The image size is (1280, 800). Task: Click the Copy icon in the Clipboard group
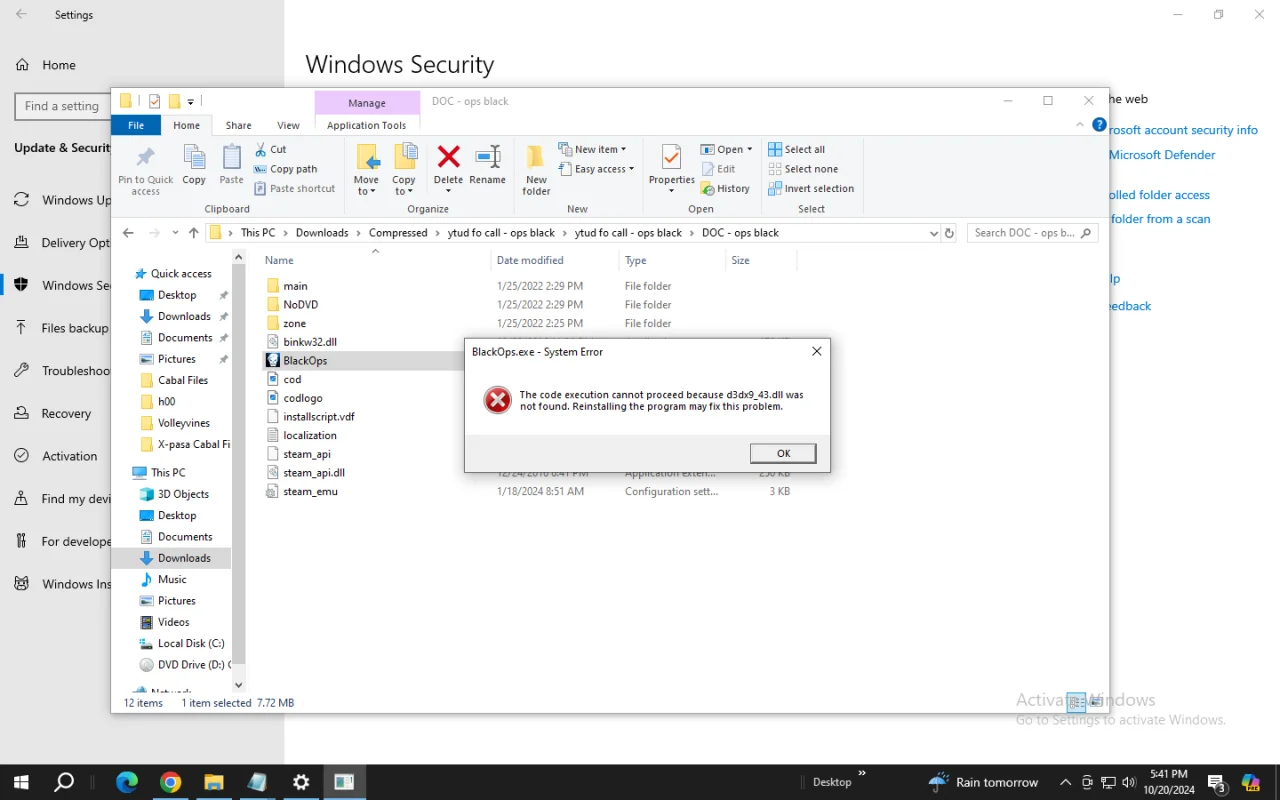pos(194,166)
